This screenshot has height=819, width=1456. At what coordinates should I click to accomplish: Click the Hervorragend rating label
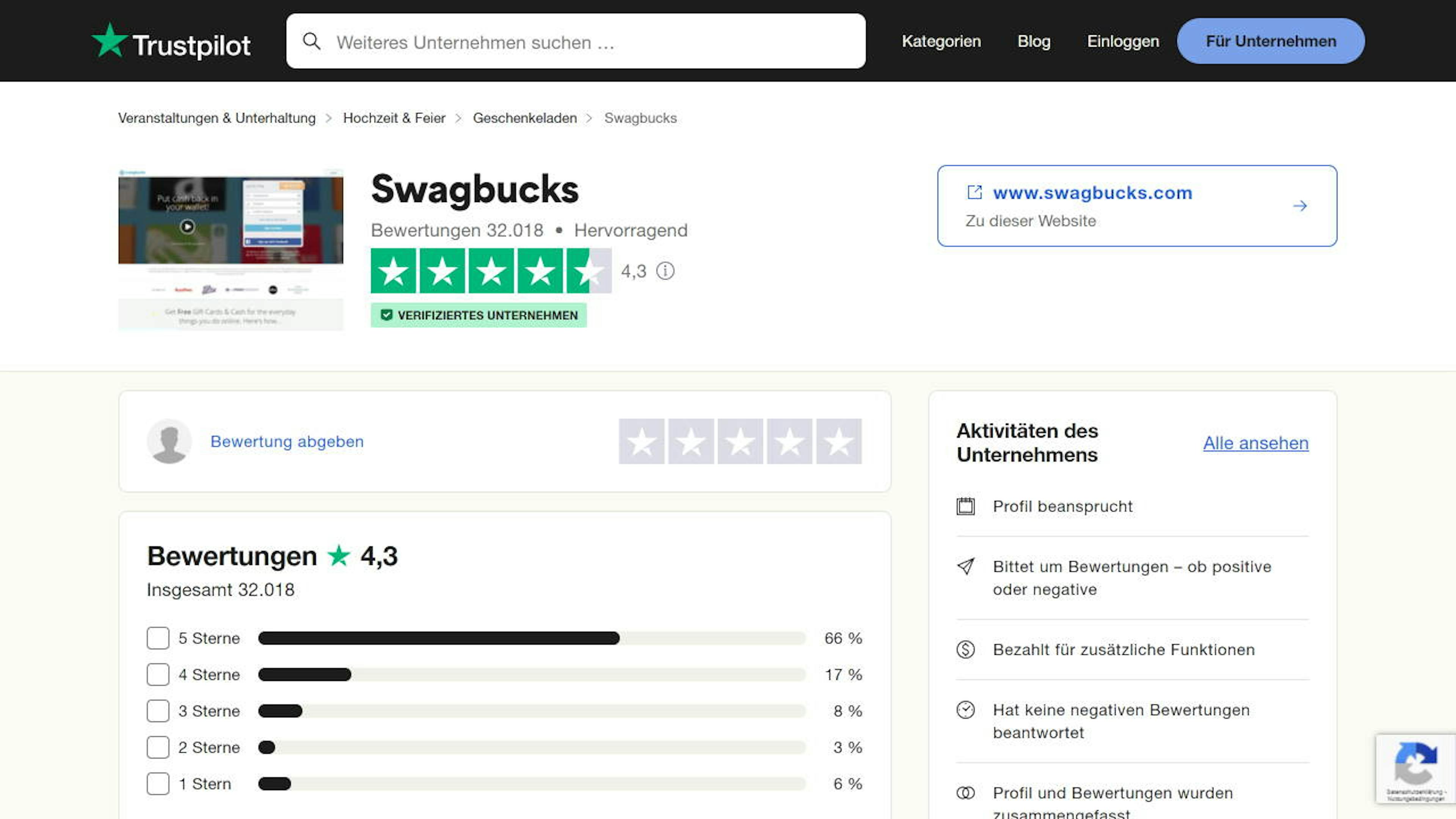click(x=631, y=230)
